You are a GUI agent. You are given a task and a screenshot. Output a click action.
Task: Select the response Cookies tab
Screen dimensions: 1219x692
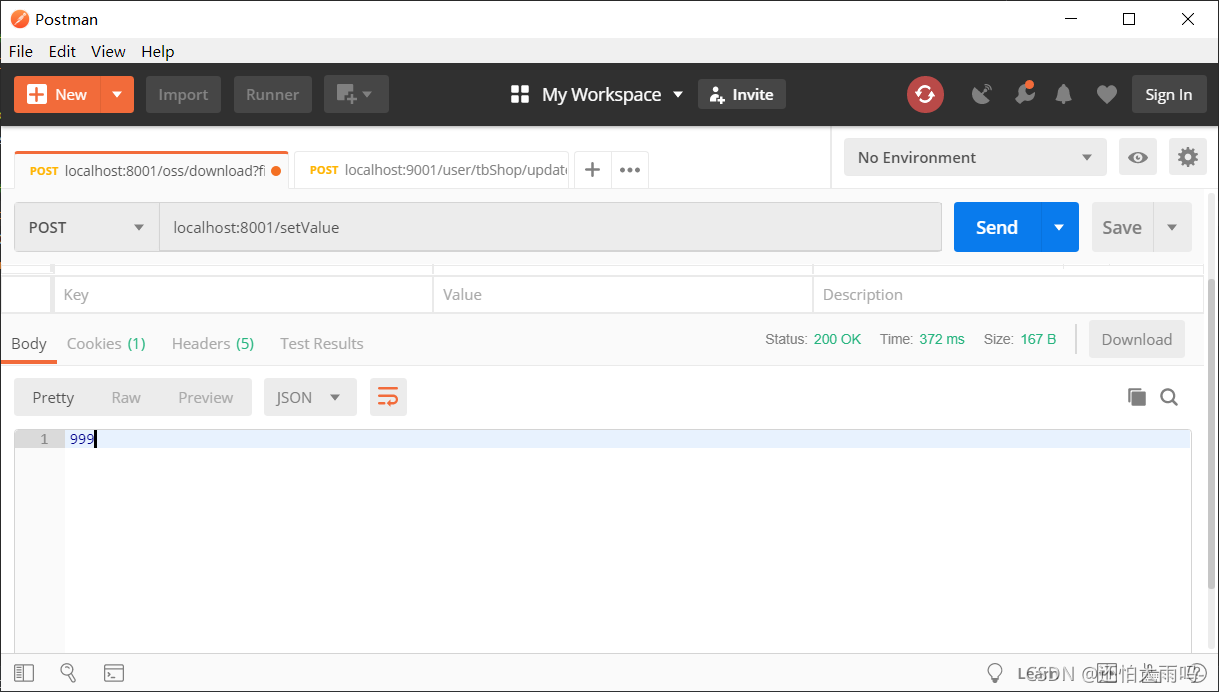[106, 343]
